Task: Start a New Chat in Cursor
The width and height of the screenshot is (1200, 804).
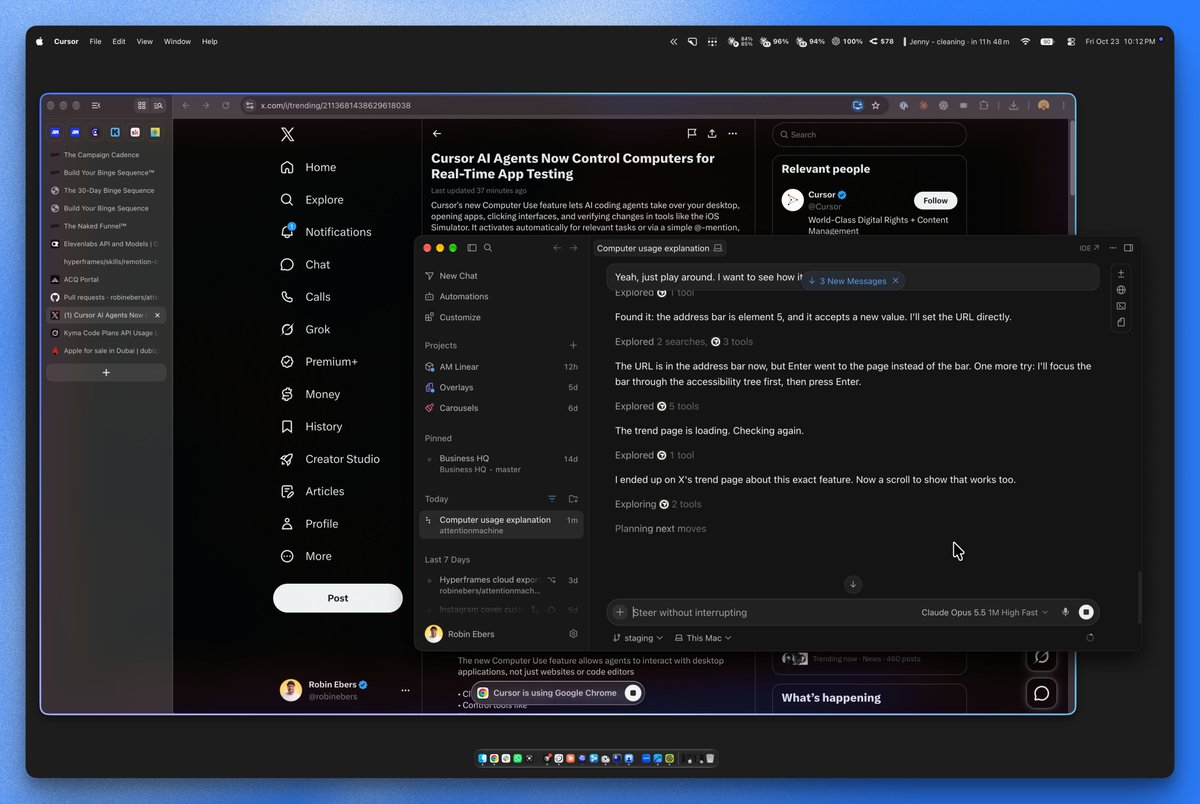Action: click(458, 276)
